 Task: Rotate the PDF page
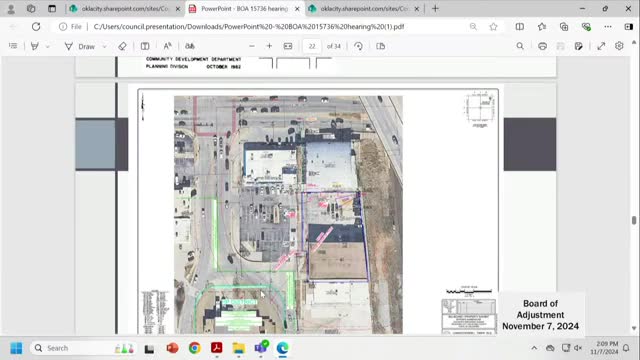point(358,46)
